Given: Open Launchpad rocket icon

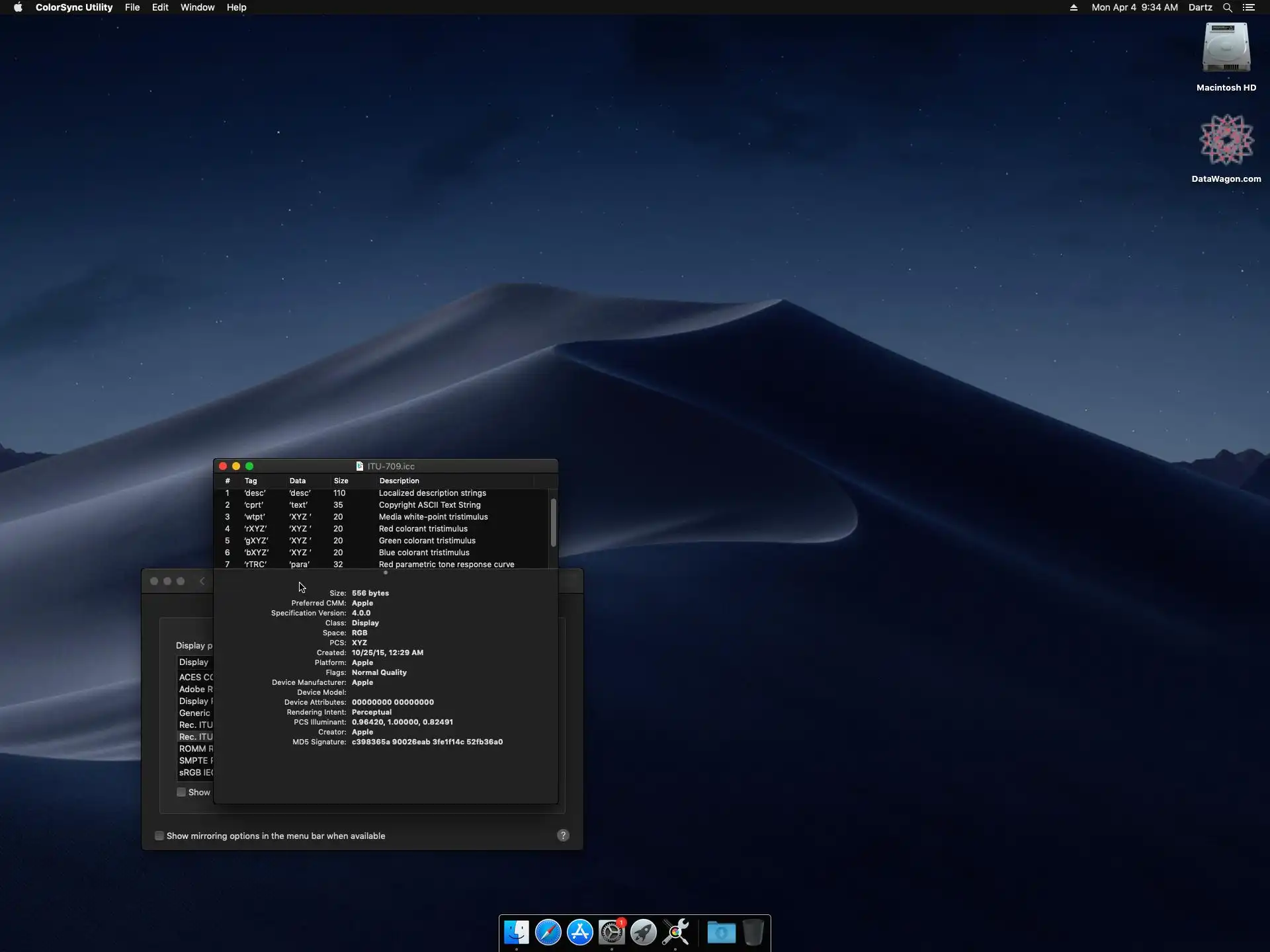Looking at the screenshot, I should point(644,932).
